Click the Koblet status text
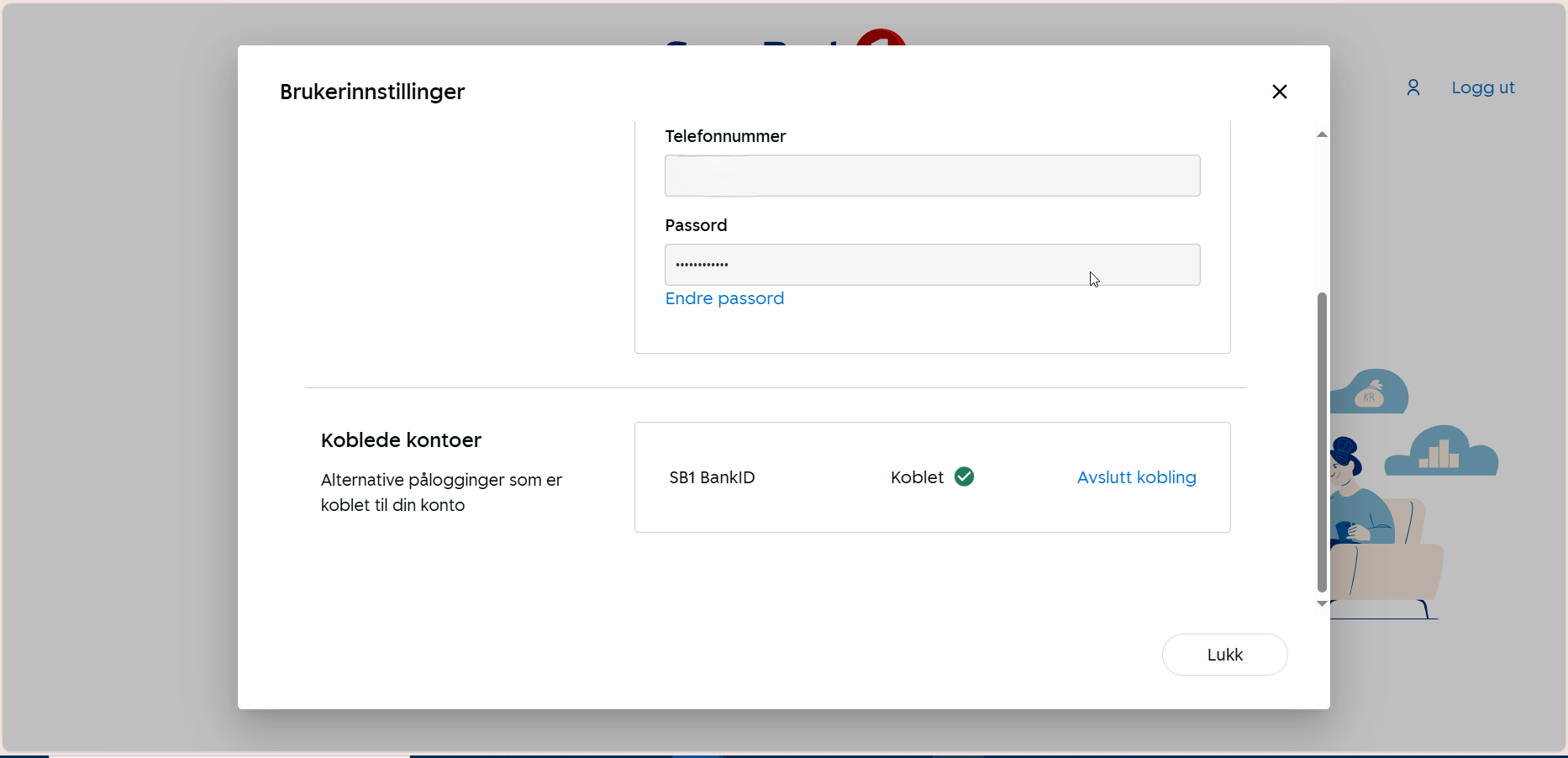The width and height of the screenshot is (1568, 758). tap(917, 477)
